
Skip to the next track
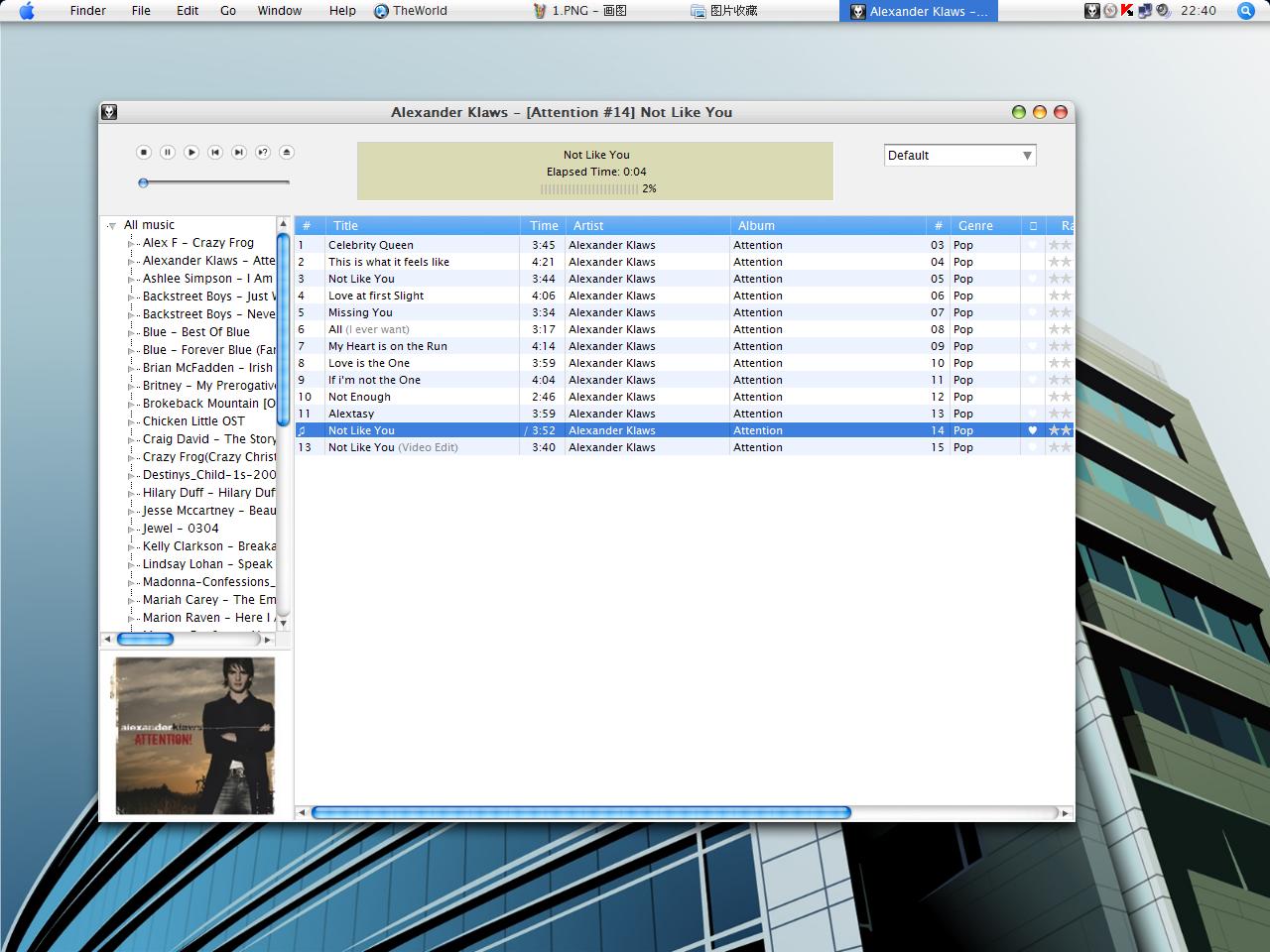(x=239, y=152)
